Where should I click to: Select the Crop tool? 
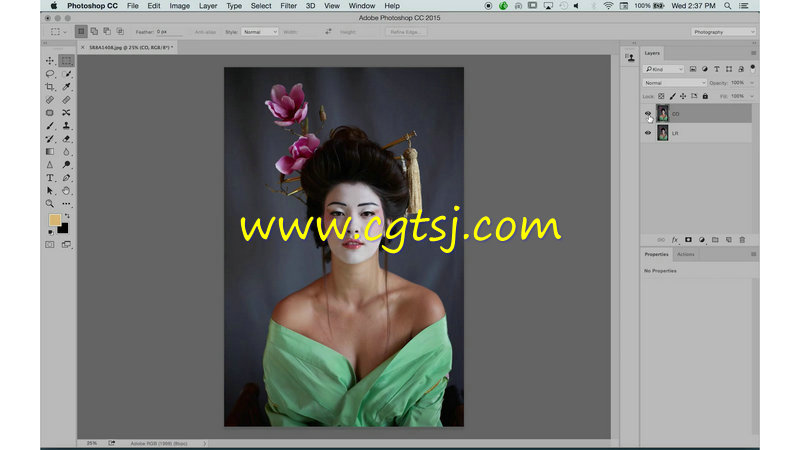[x=50, y=87]
